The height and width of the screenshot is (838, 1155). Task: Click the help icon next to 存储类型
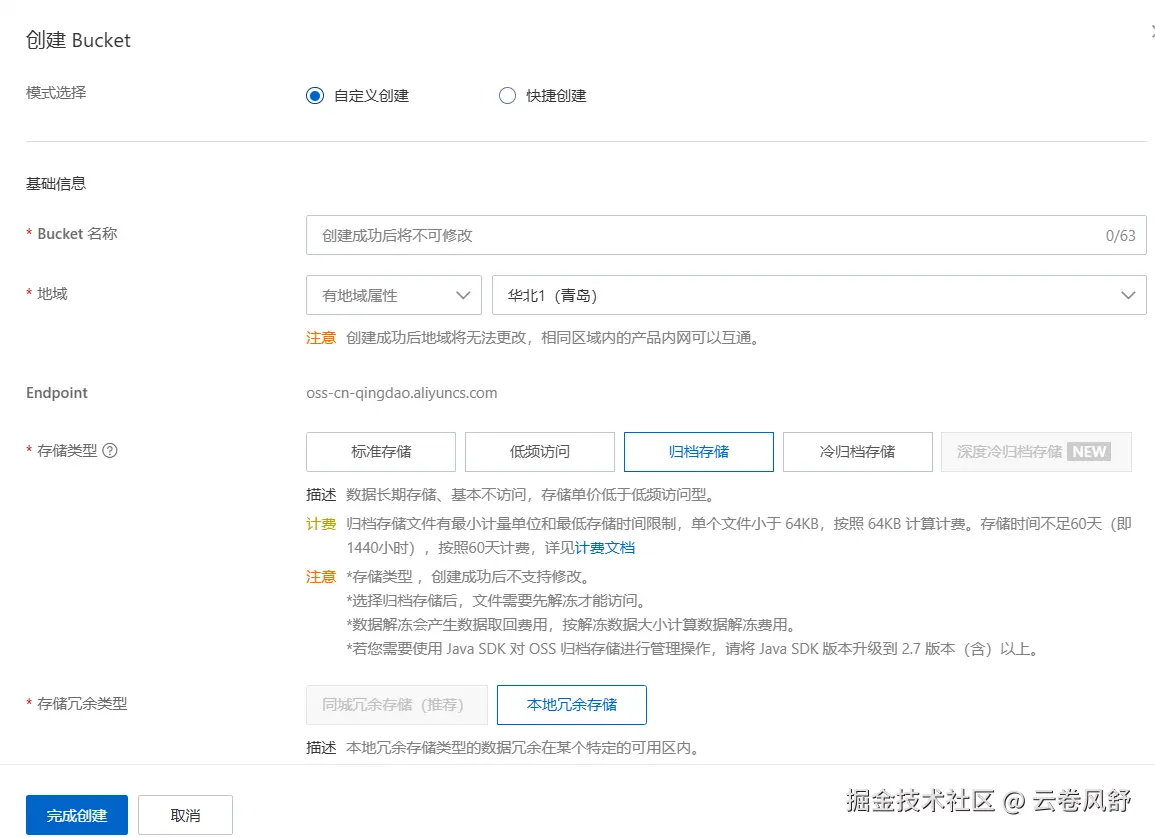pyautogui.click(x=110, y=451)
